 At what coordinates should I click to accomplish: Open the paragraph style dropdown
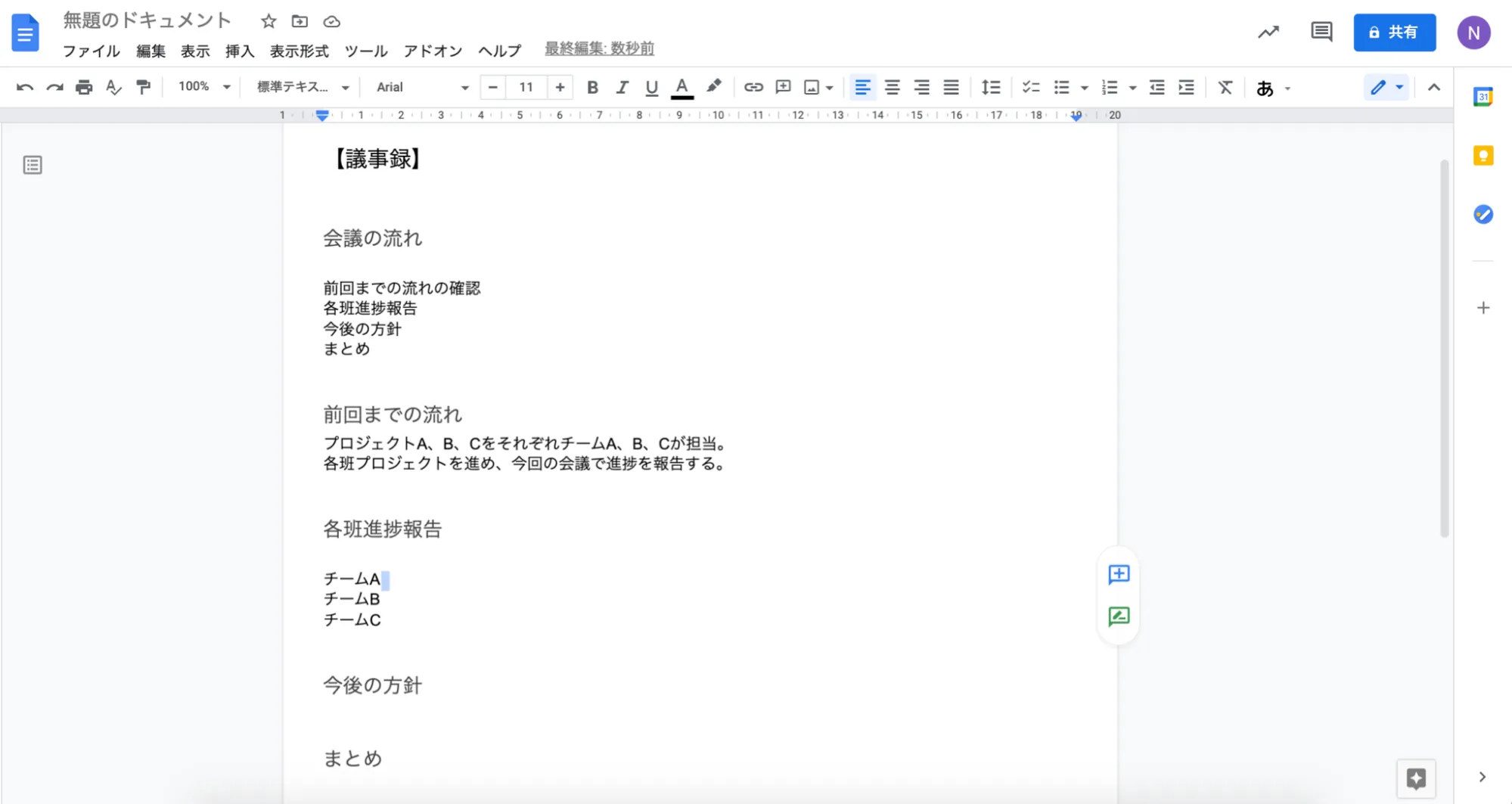303,88
